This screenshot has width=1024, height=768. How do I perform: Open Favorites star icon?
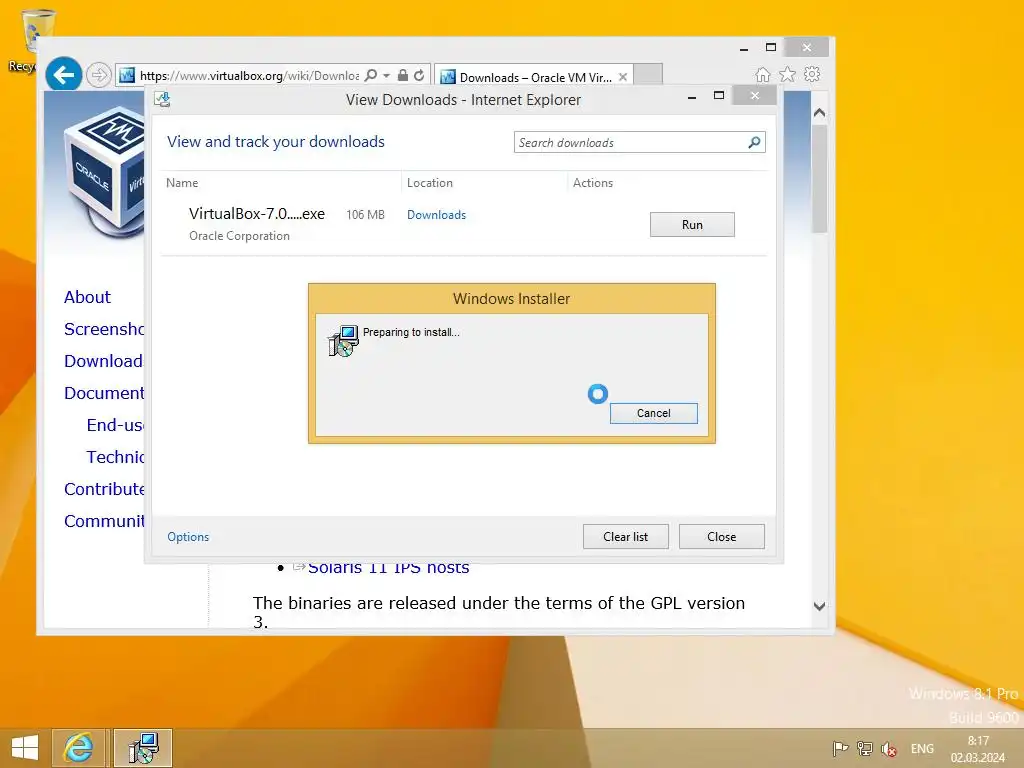(x=788, y=74)
